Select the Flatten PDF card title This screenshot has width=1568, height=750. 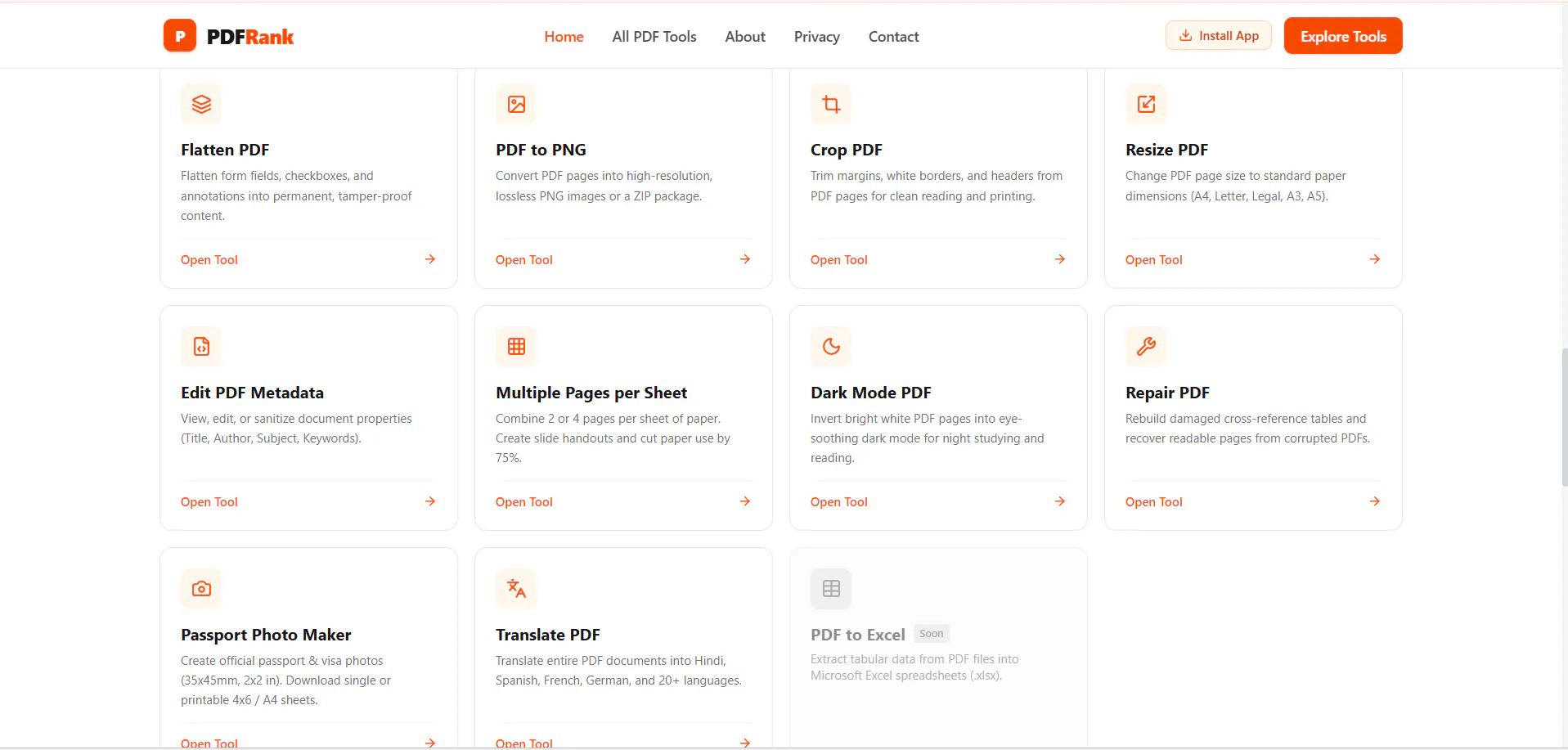225,150
